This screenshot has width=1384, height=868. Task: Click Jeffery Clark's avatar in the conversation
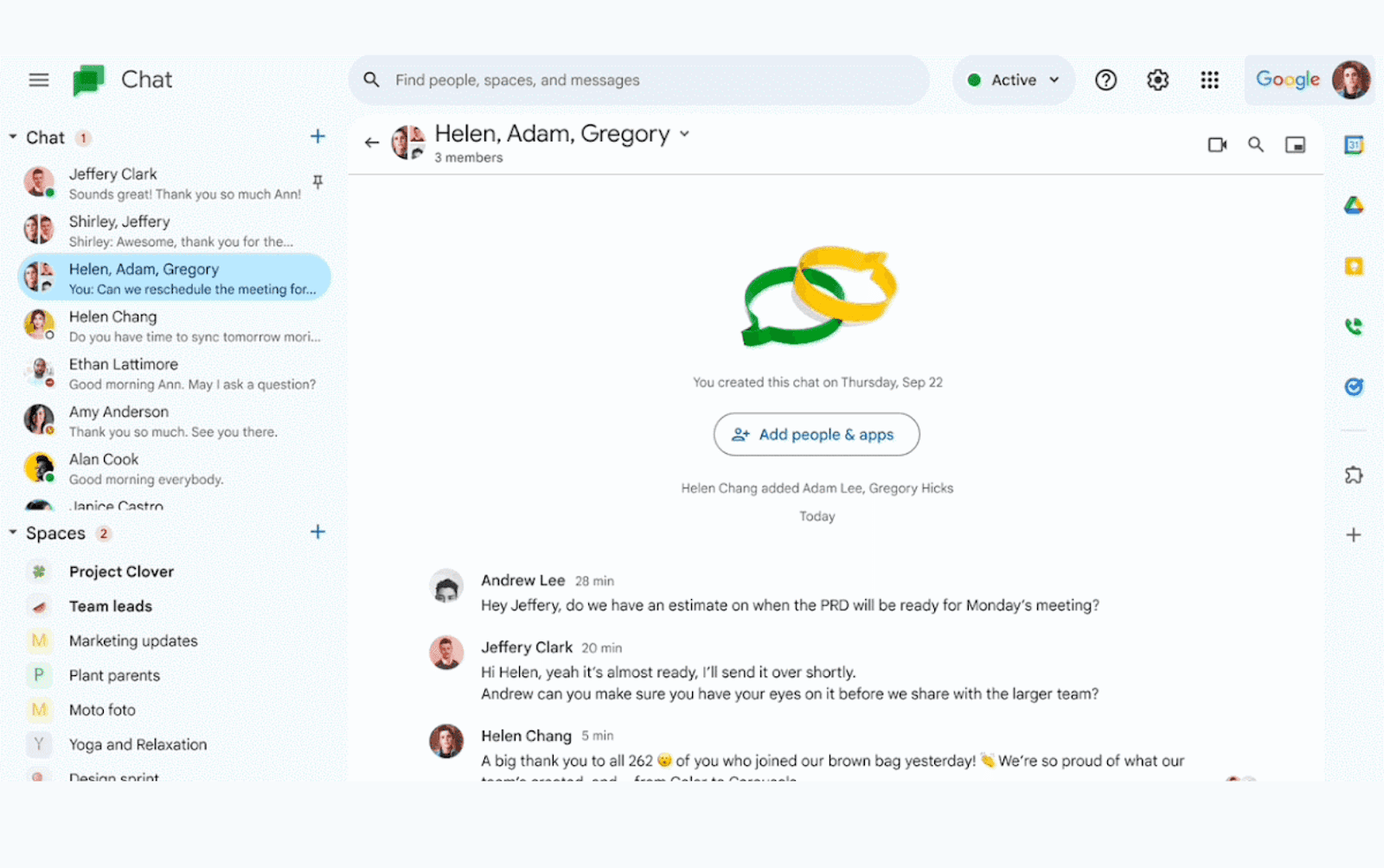click(446, 653)
